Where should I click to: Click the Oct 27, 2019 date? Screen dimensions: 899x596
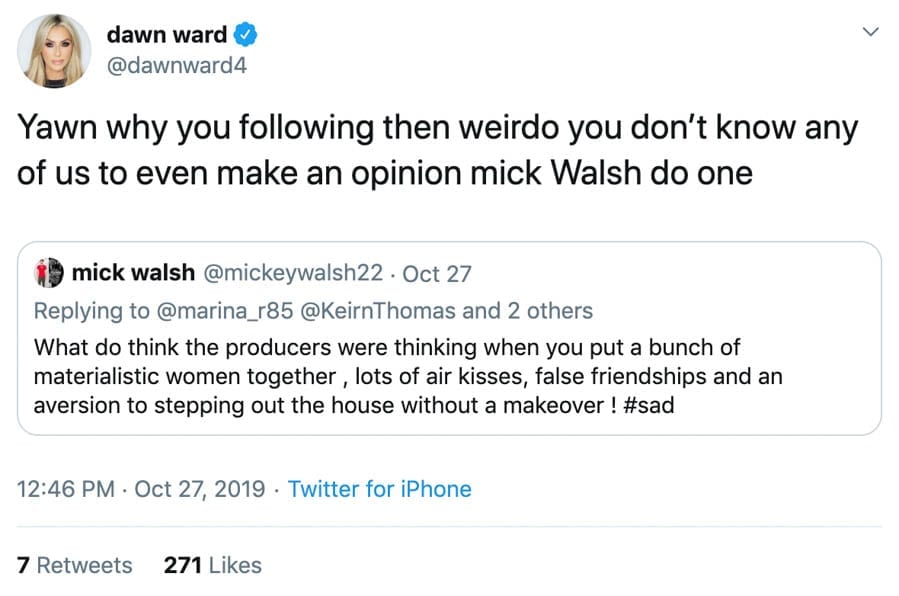(x=199, y=489)
